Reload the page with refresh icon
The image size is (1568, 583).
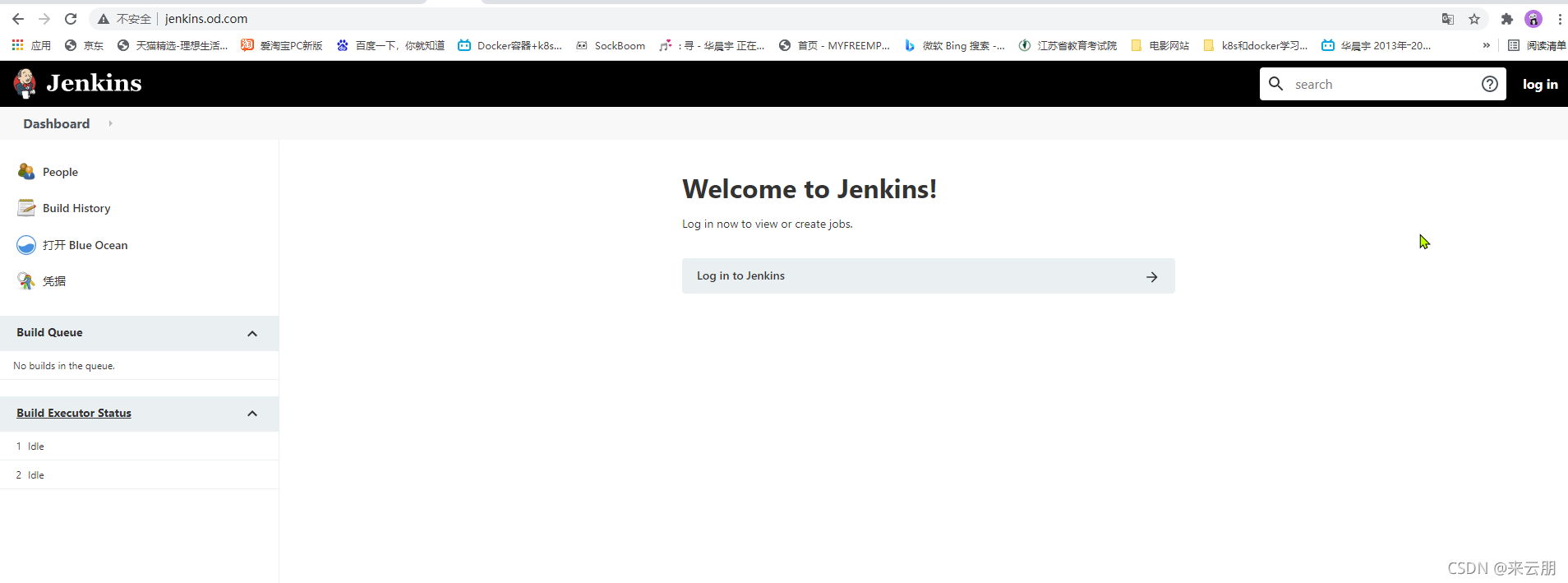(x=71, y=19)
